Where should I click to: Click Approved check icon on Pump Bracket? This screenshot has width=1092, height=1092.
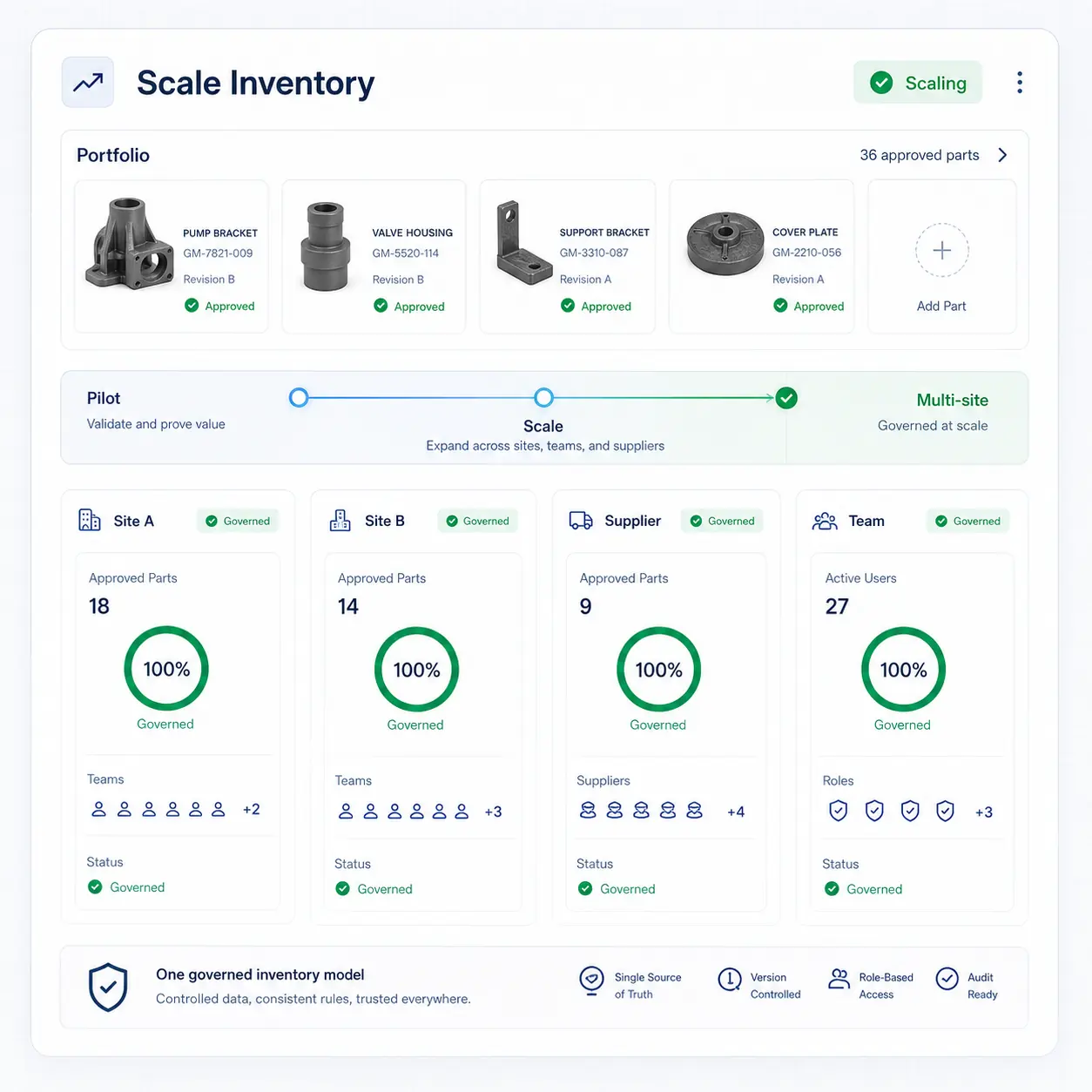pyautogui.click(x=192, y=305)
